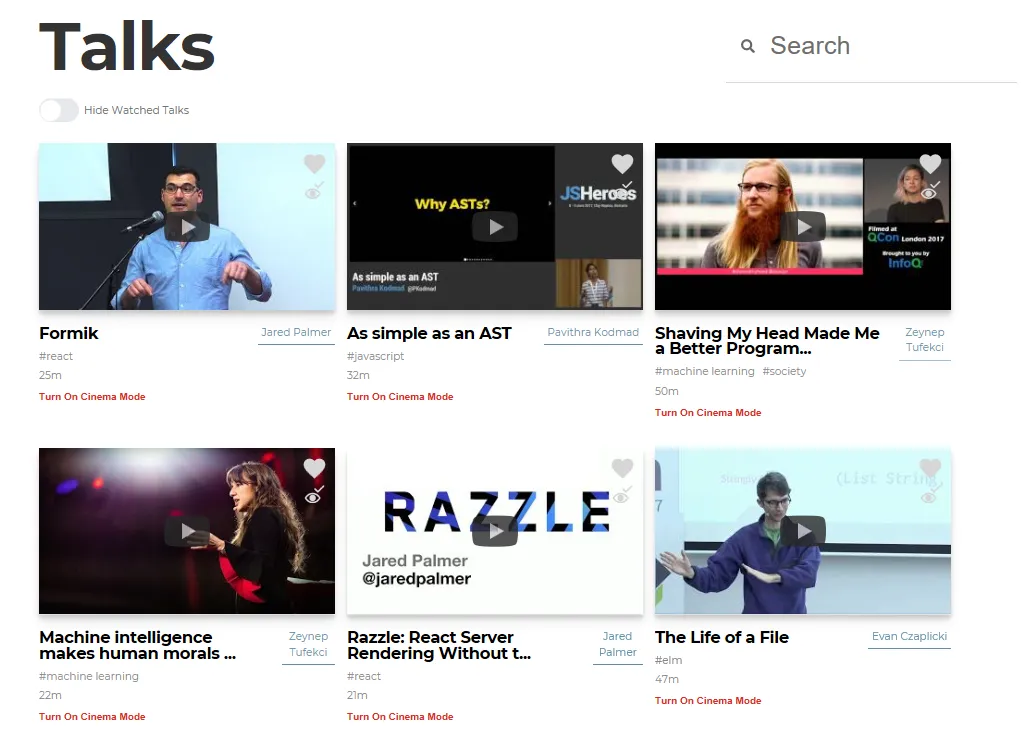Open Zeynep Tufekci link on Machine intelligence card

click(x=309, y=644)
